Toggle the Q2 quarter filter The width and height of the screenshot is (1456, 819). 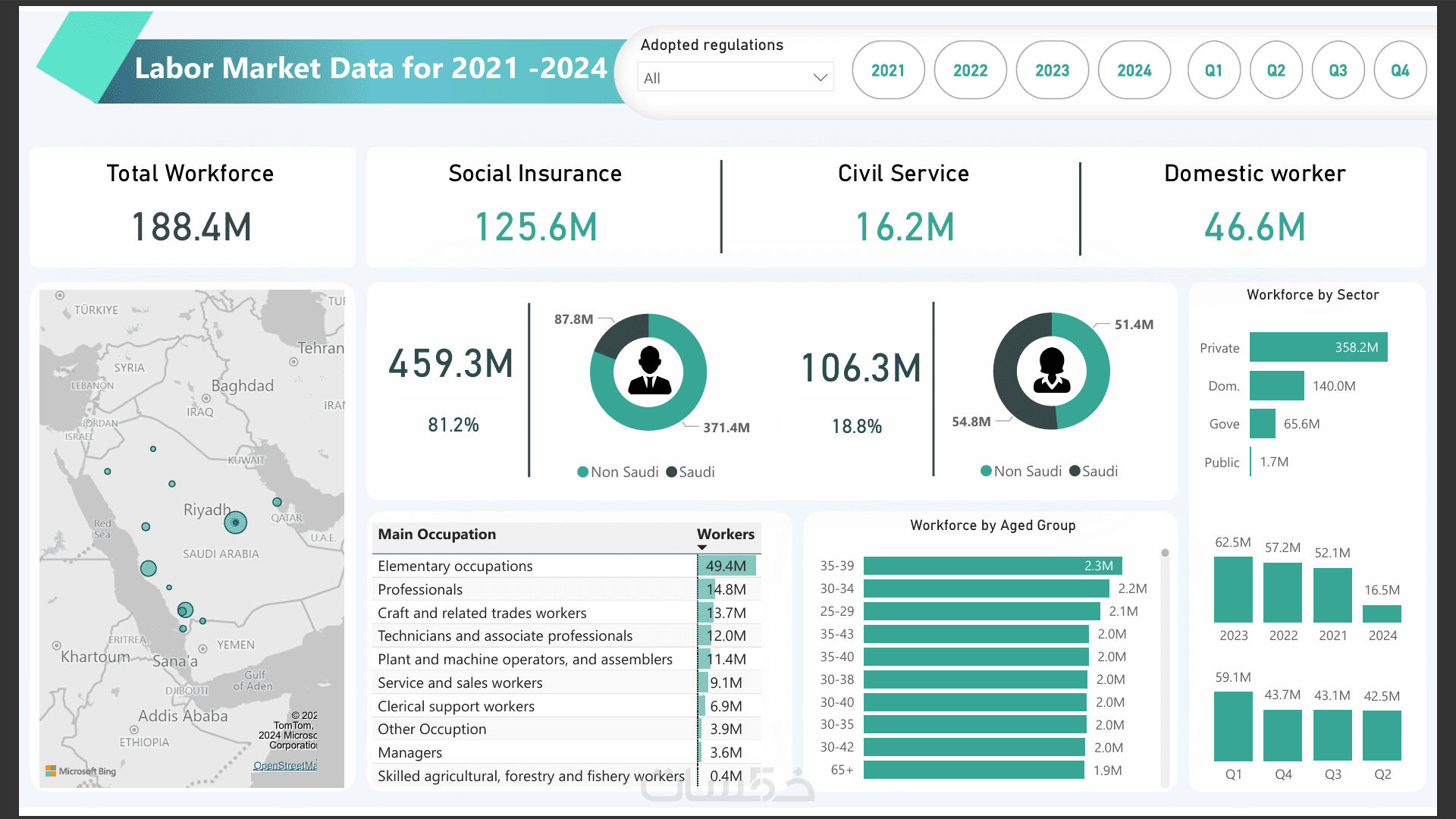click(x=1276, y=71)
